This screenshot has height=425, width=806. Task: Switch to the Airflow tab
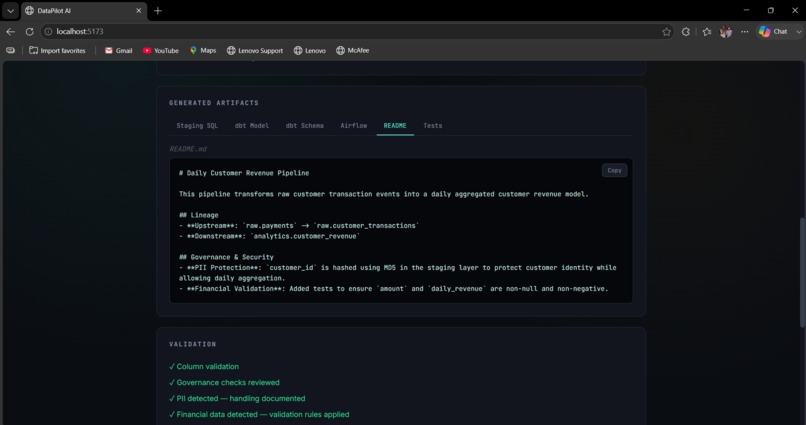tap(354, 125)
